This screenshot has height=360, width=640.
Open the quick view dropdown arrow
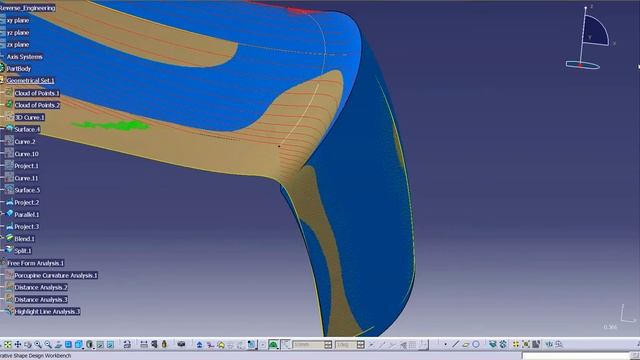(83, 348)
